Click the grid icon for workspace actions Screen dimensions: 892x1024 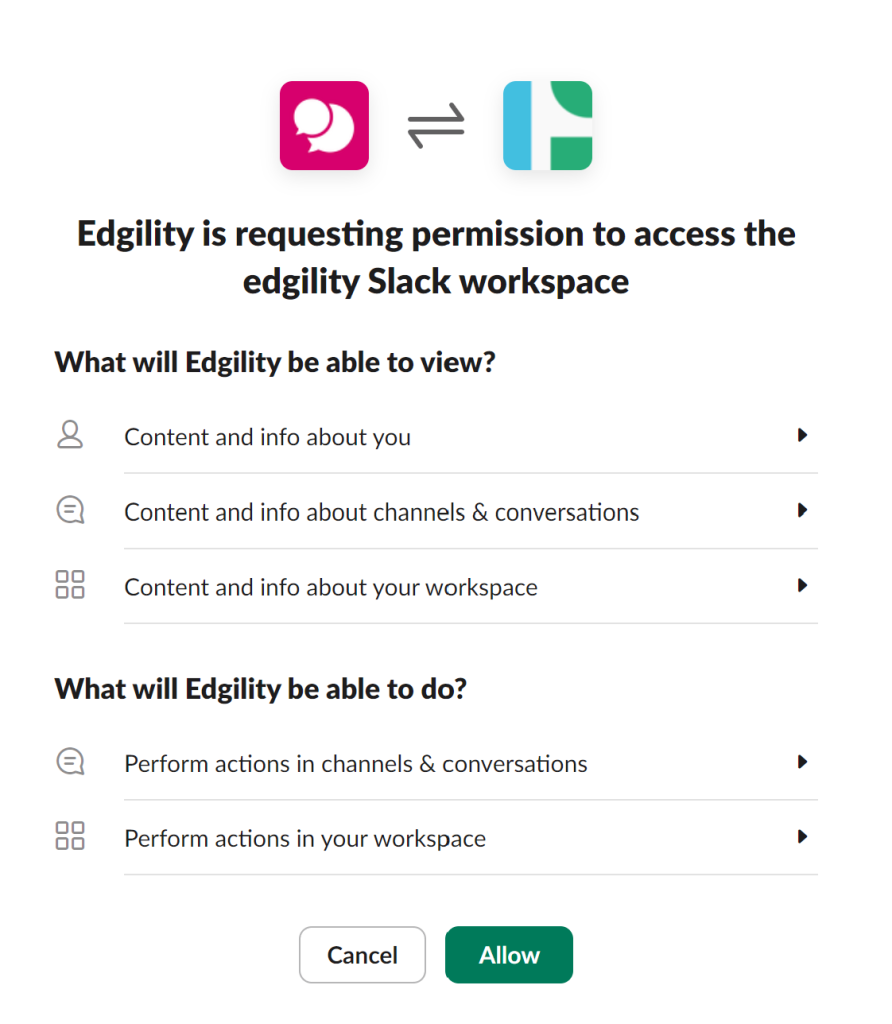tap(70, 836)
